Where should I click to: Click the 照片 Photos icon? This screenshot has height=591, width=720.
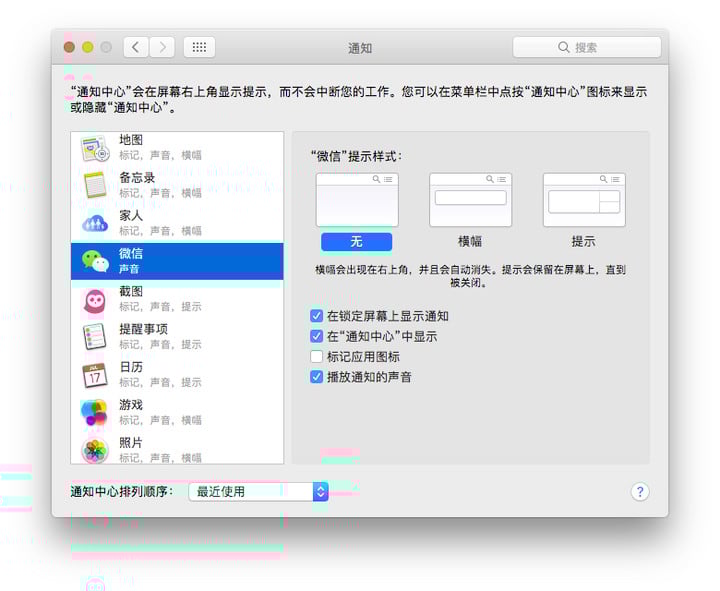pos(95,450)
